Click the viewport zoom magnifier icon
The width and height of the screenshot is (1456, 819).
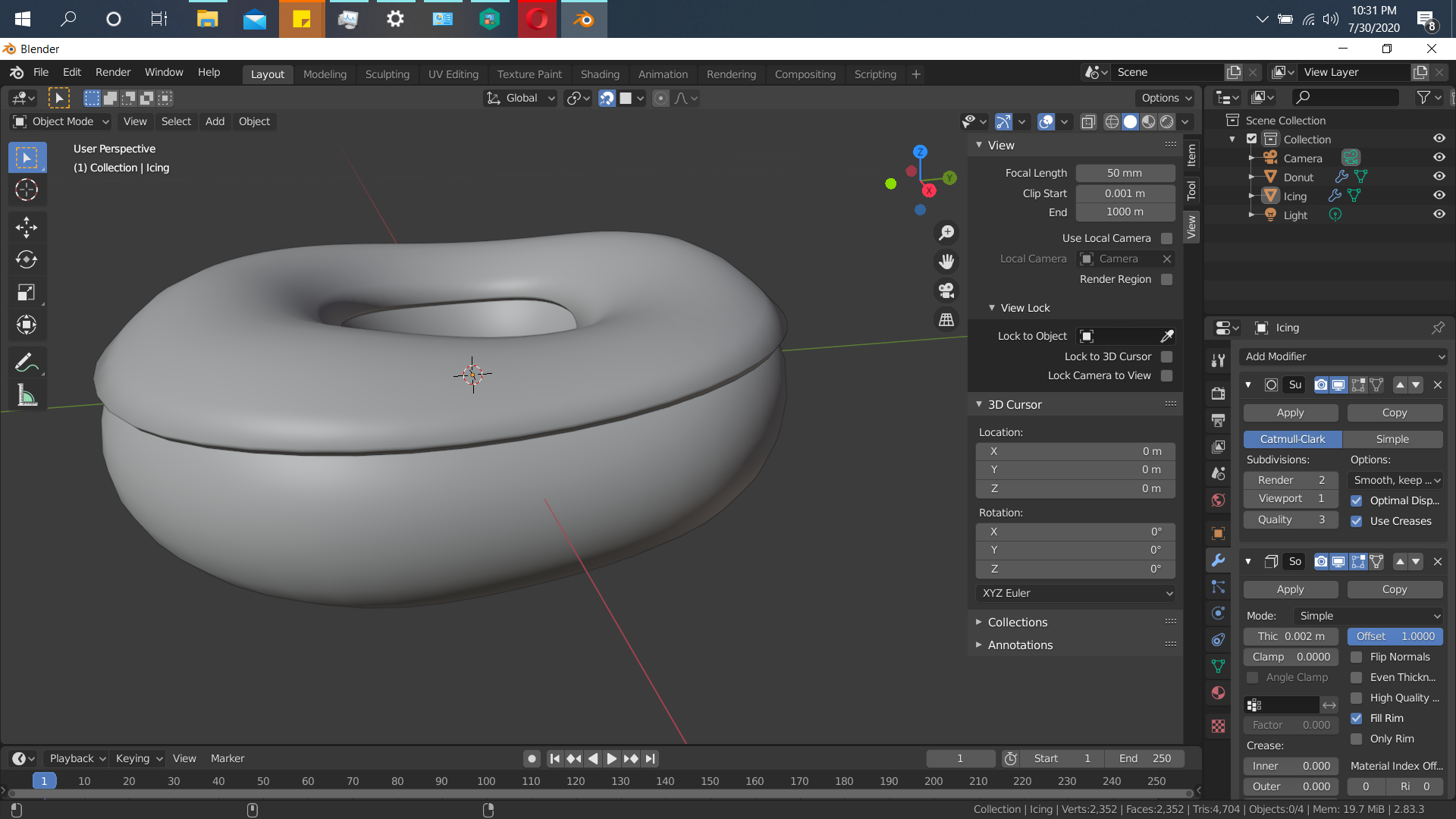point(946,233)
